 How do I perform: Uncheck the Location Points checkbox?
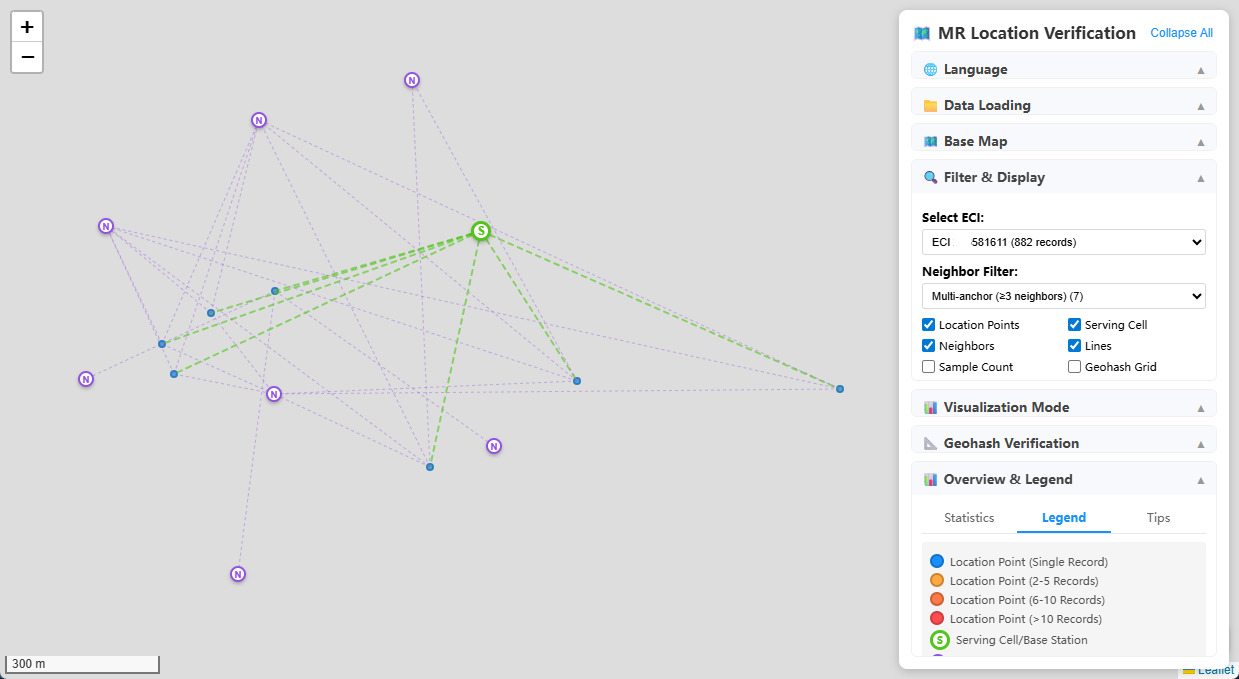click(x=929, y=325)
